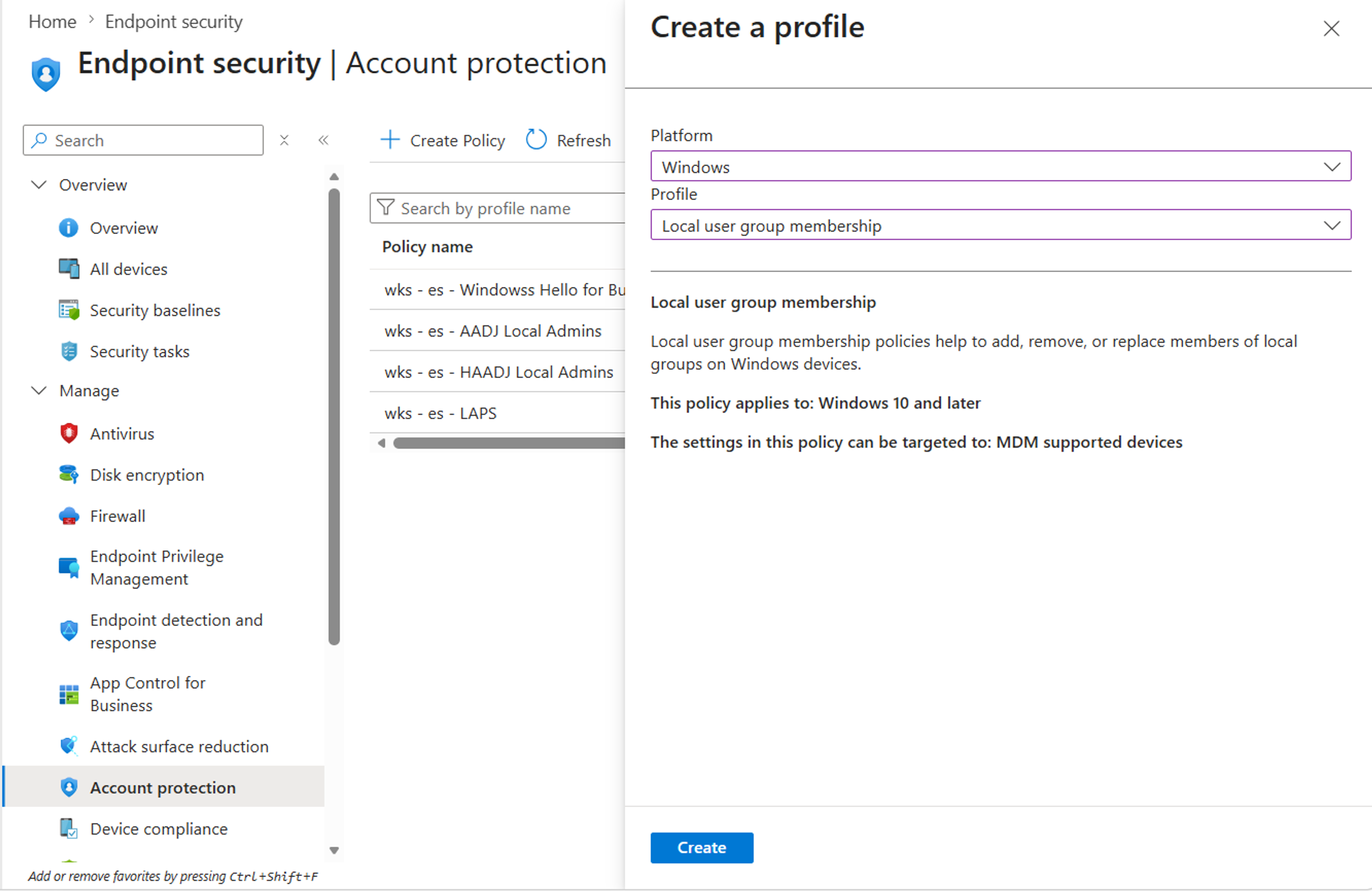
Task: Click the Endpoint detection and response icon
Action: coord(69,631)
